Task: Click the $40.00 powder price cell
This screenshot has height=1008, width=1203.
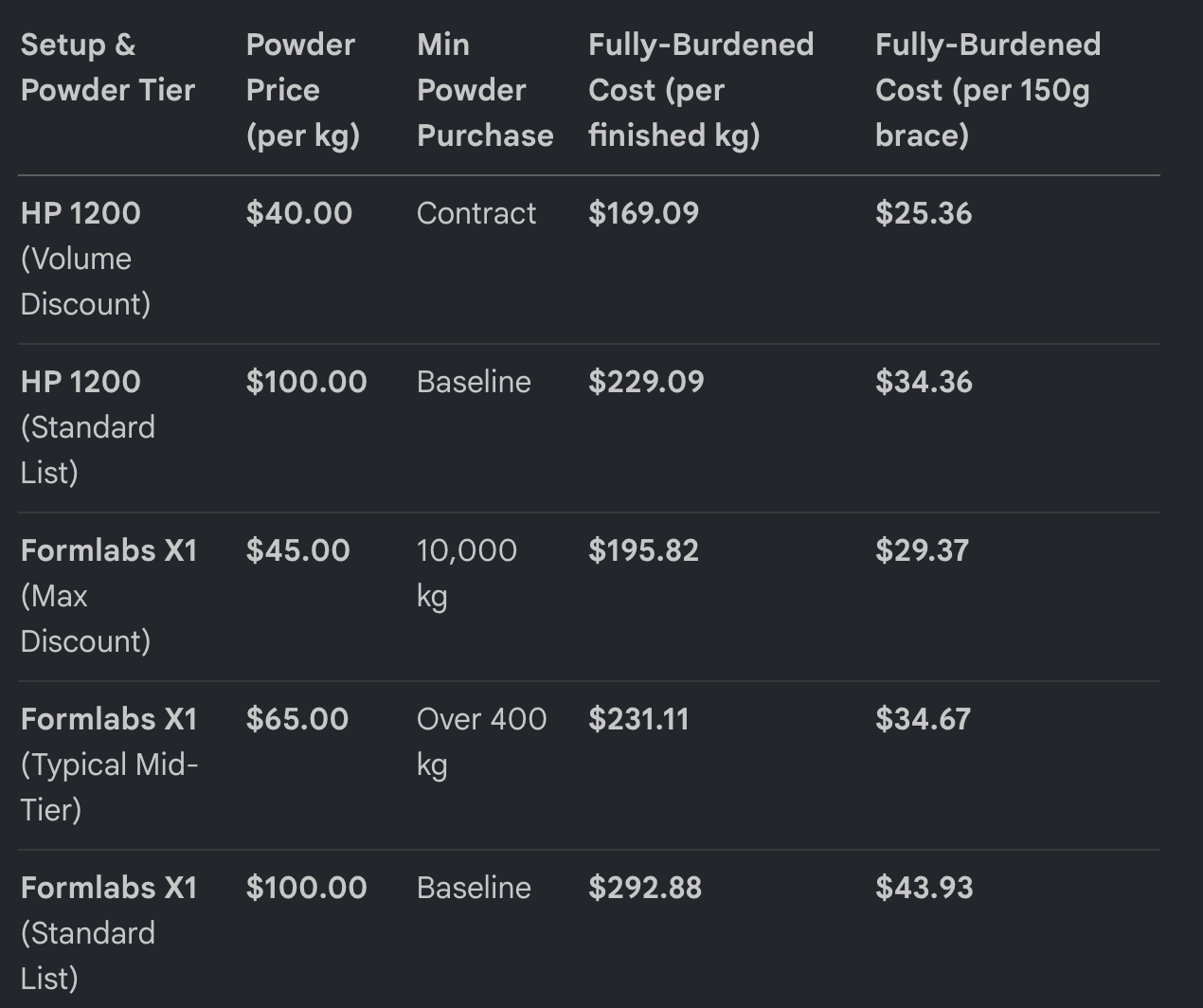Action: coord(298,213)
